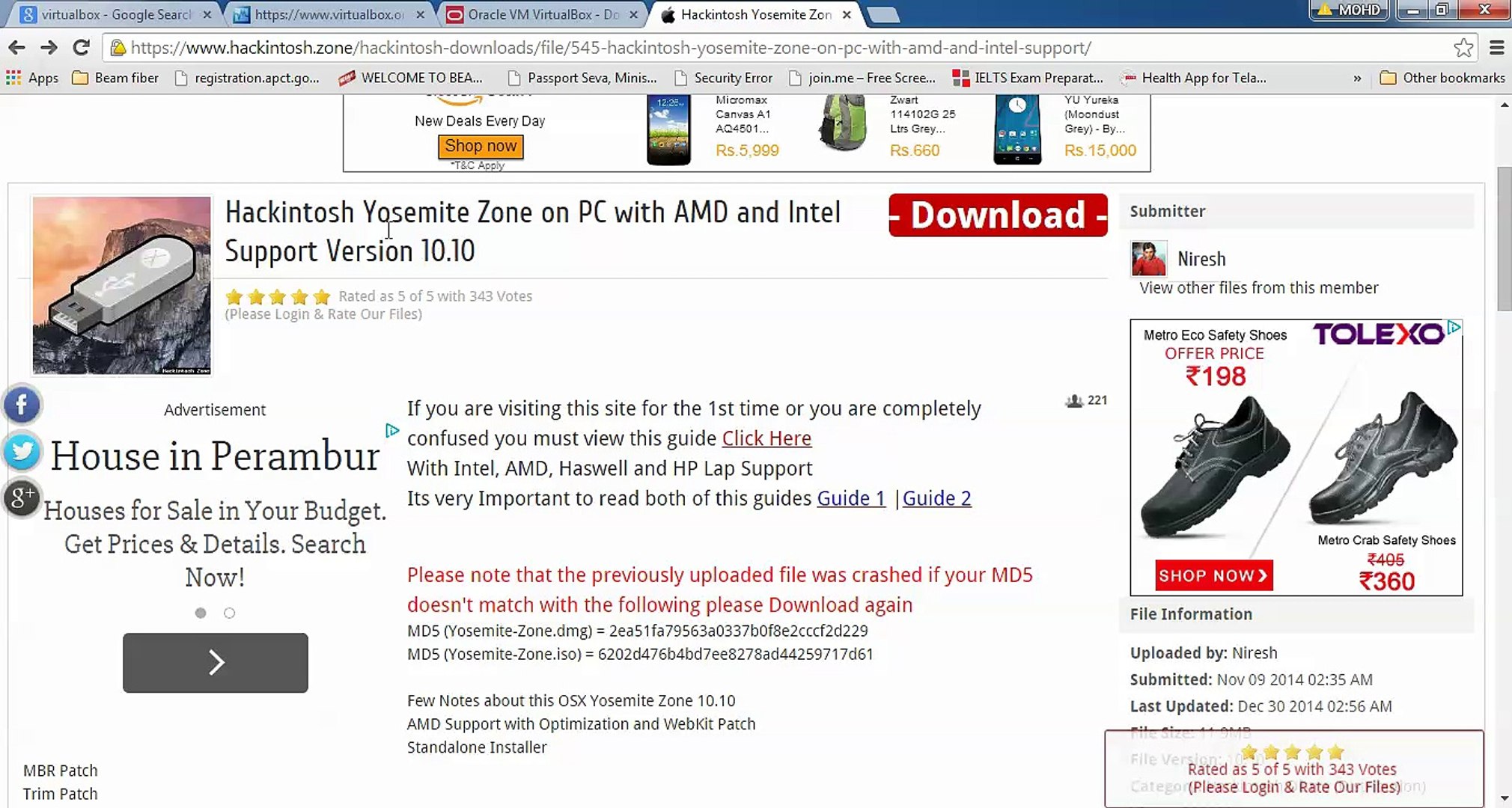This screenshot has width=1512, height=808.
Task: Open submitter Niresh's profile name
Action: pyautogui.click(x=1201, y=260)
